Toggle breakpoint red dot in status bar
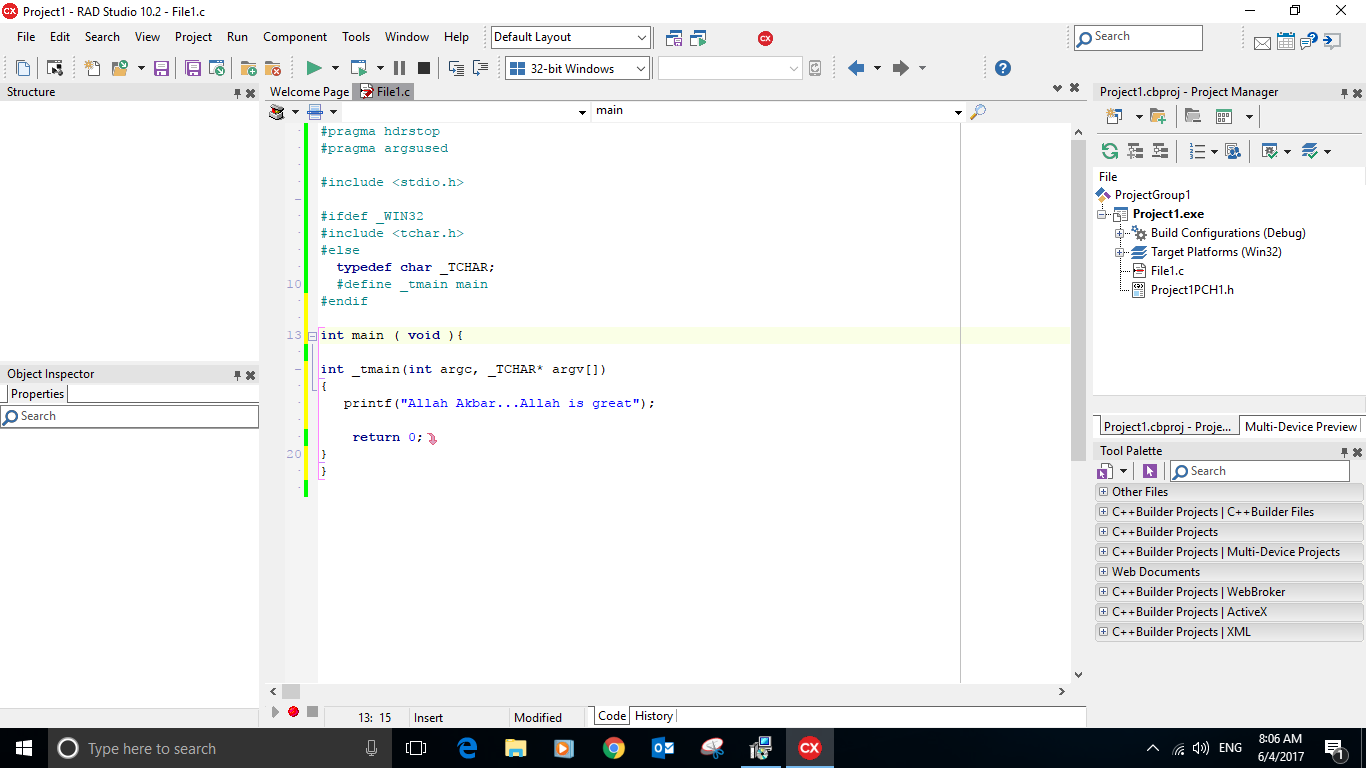The image size is (1366, 768). (x=293, y=712)
